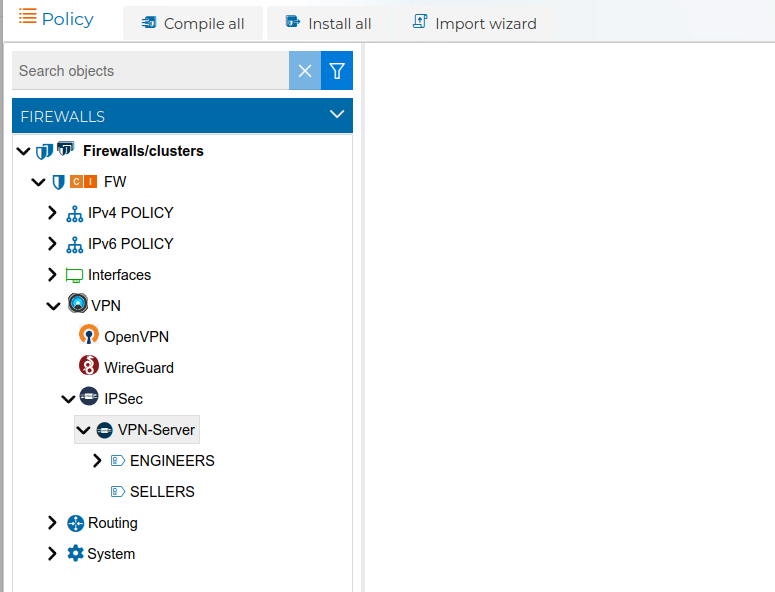Click the Install all button
775x592 pixels.
click(328, 23)
